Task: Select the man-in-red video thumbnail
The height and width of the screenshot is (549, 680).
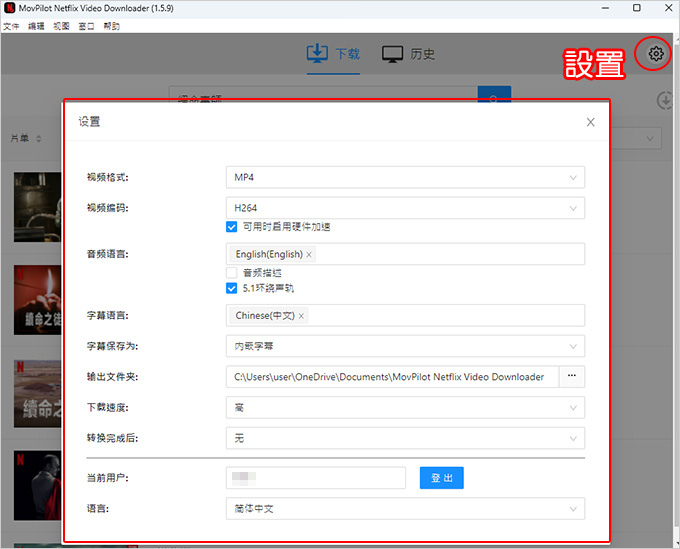Action: click(x=38, y=485)
